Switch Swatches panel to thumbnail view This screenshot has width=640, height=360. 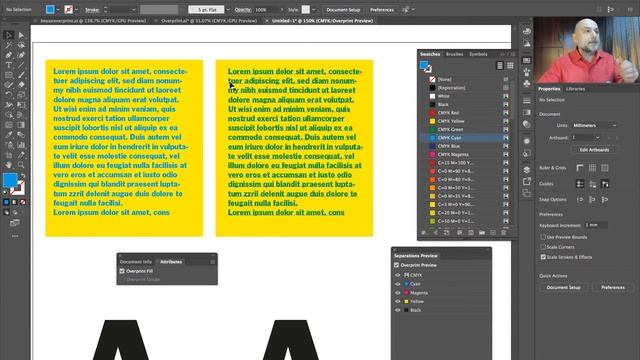pos(510,65)
